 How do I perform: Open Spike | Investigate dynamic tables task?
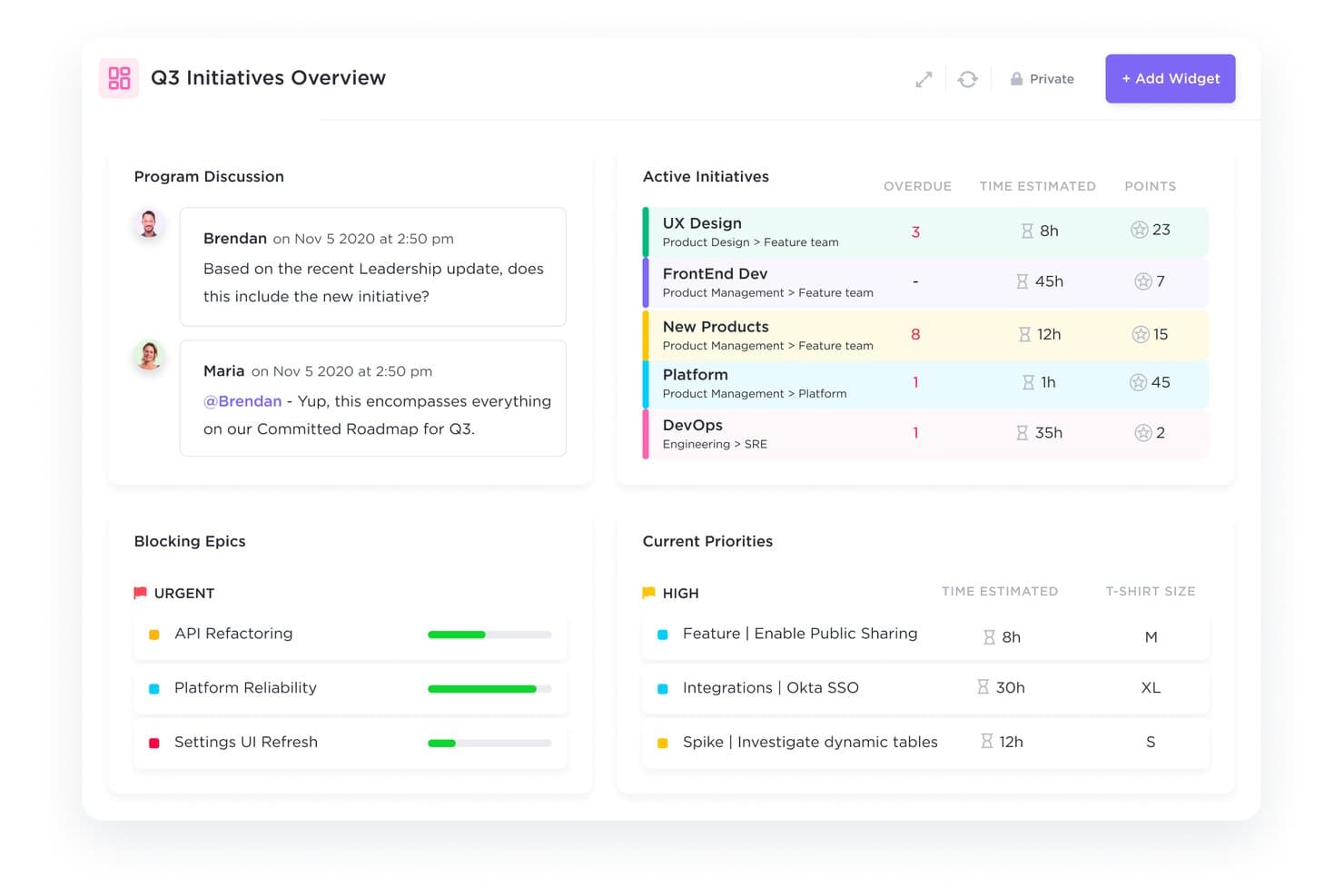810,743
